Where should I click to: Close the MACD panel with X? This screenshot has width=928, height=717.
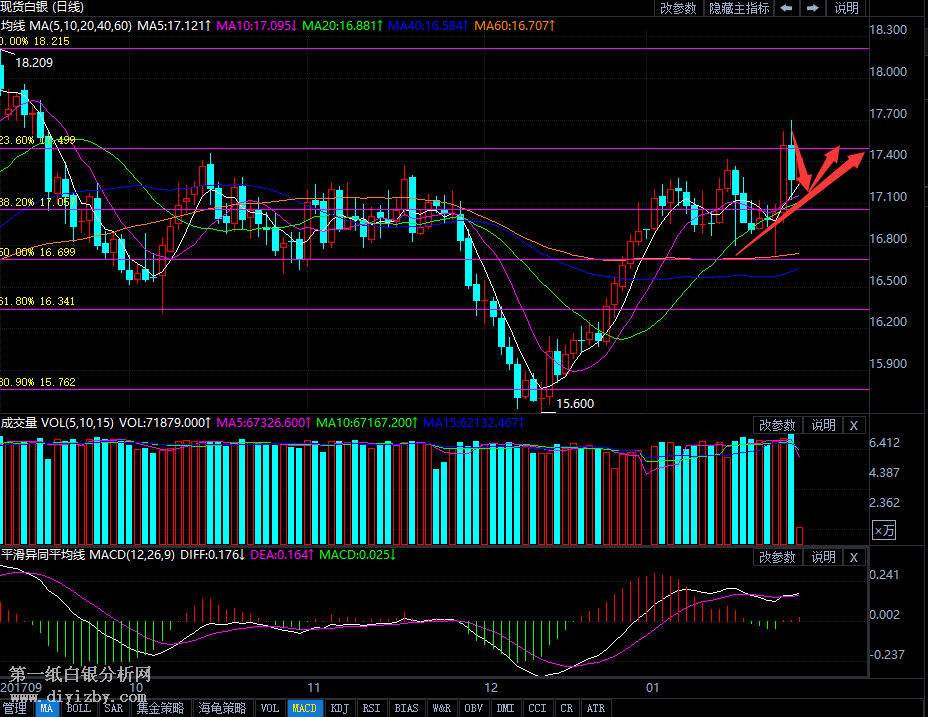pos(853,557)
